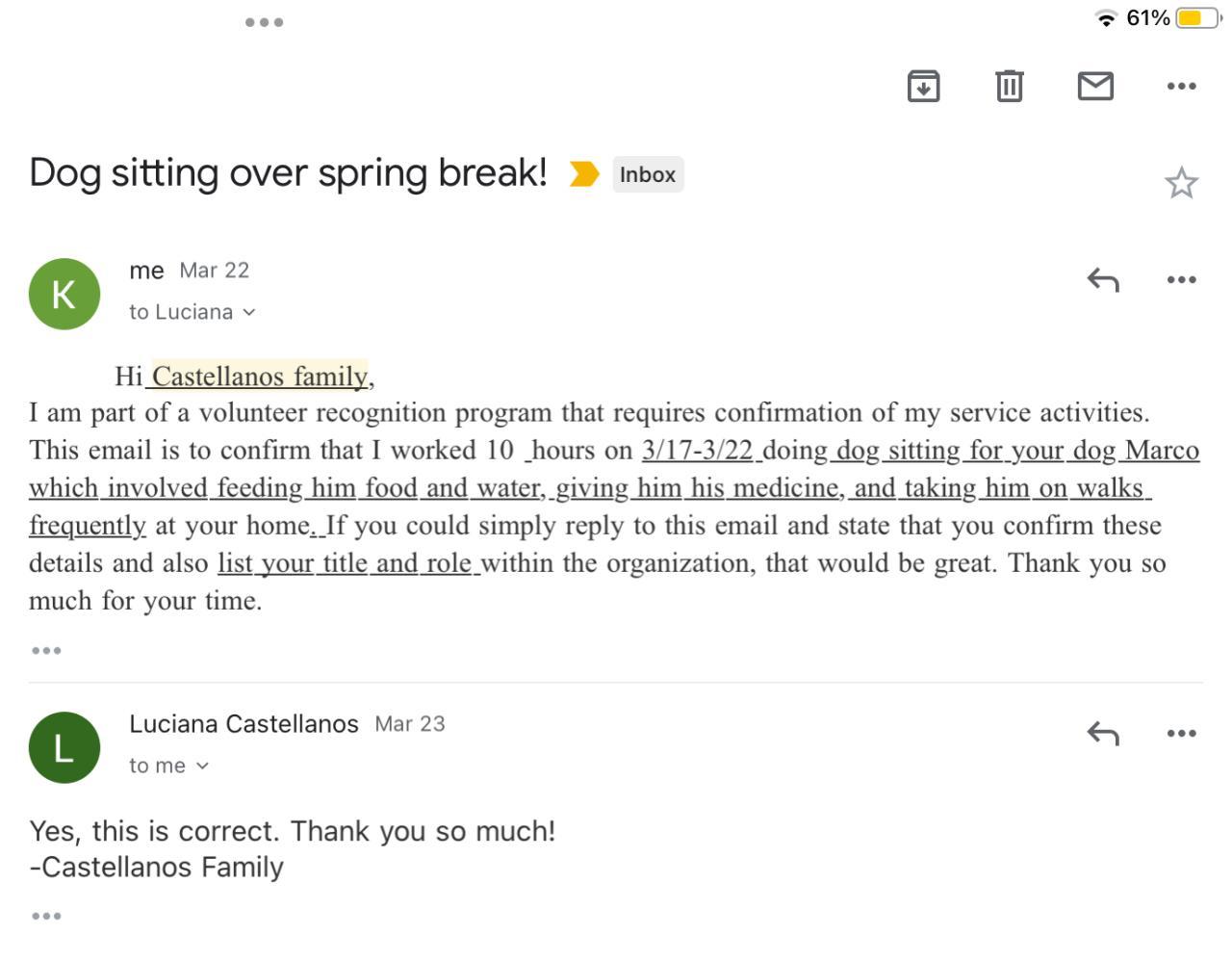Reply to Luciana Castellanos's message
The width and height of the screenshot is (1232, 961).
[x=1103, y=734]
